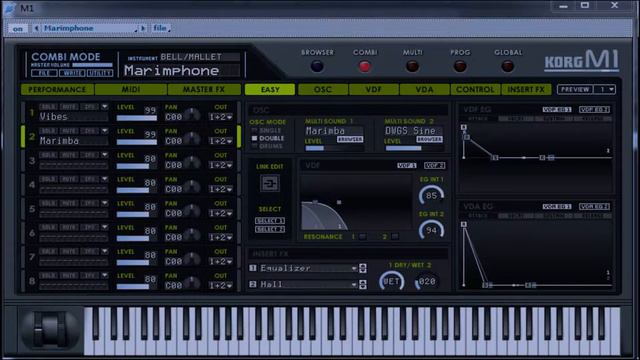
Task: Switch to the VDF tab
Action: [373, 89]
